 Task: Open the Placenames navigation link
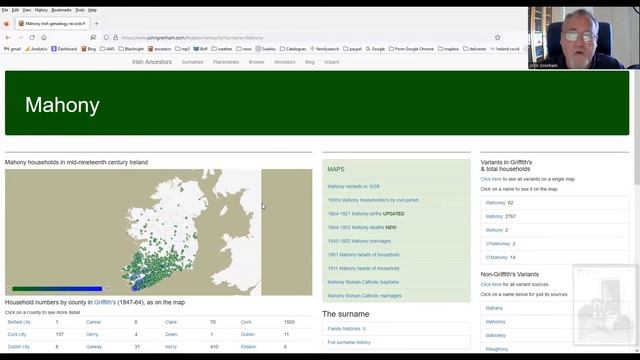(x=226, y=62)
